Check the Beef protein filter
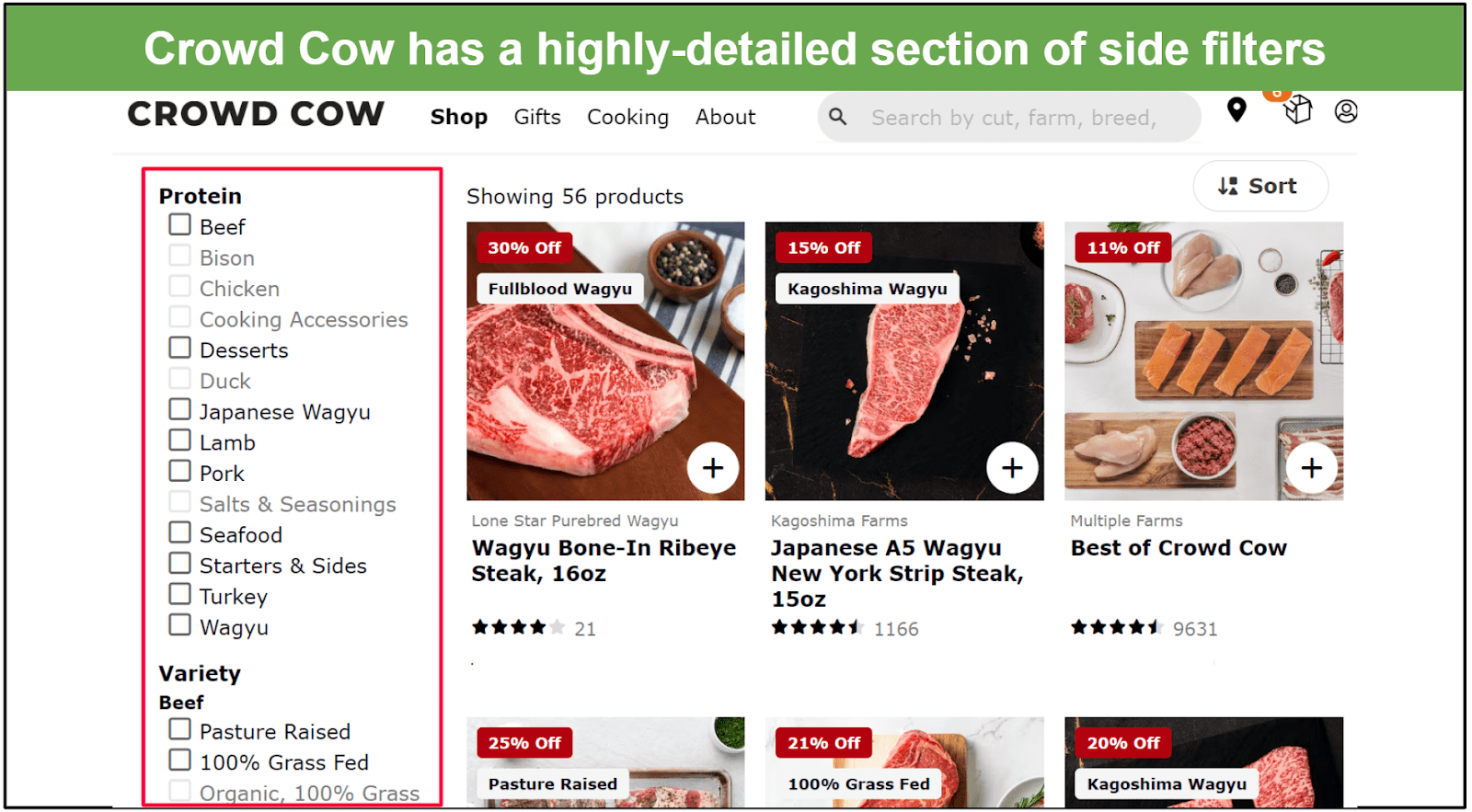Screen dimensions: 1472x812 (180, 224)
